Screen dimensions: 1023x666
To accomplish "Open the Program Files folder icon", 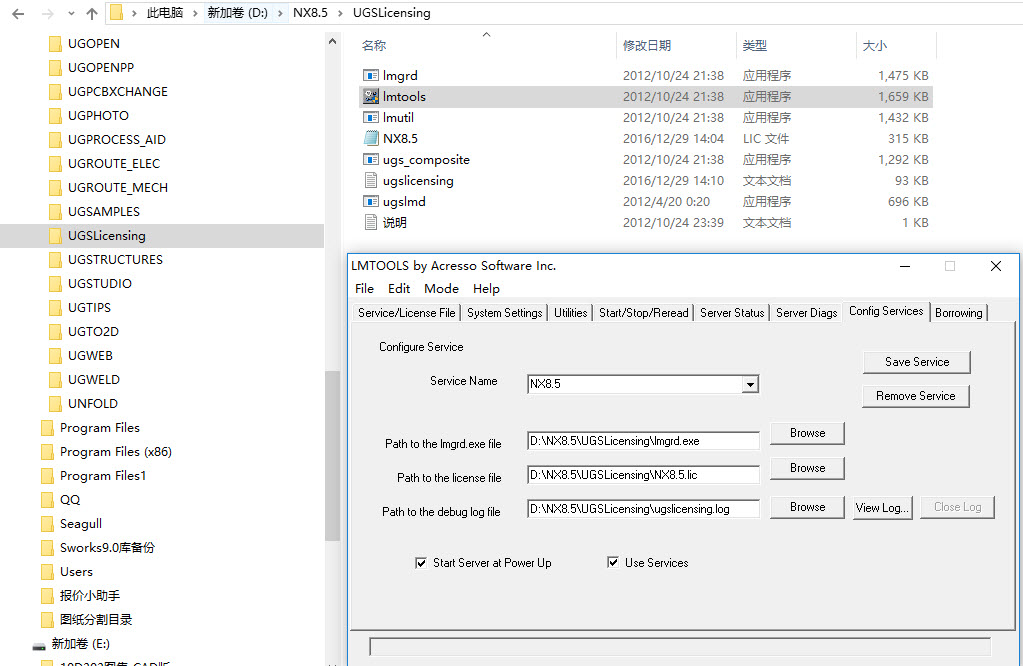I will (47, 428).
